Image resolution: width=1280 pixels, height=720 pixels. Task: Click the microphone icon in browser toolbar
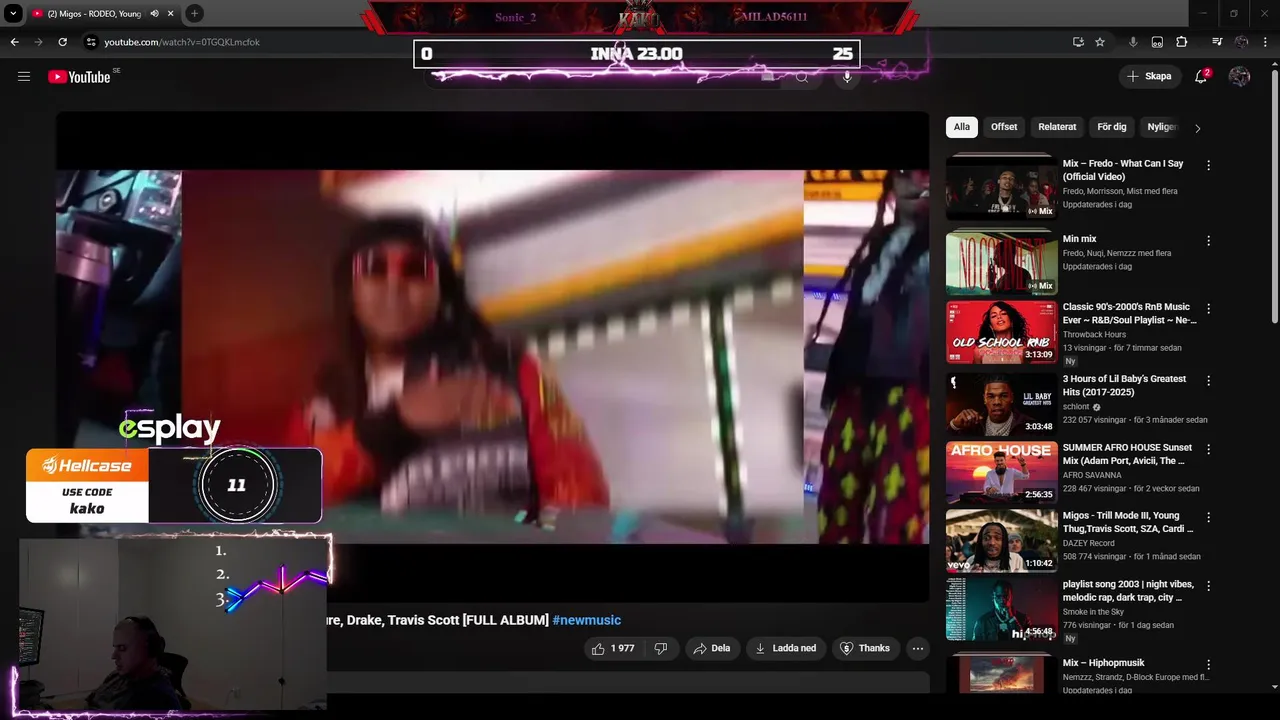click(x=1133, y=42)
